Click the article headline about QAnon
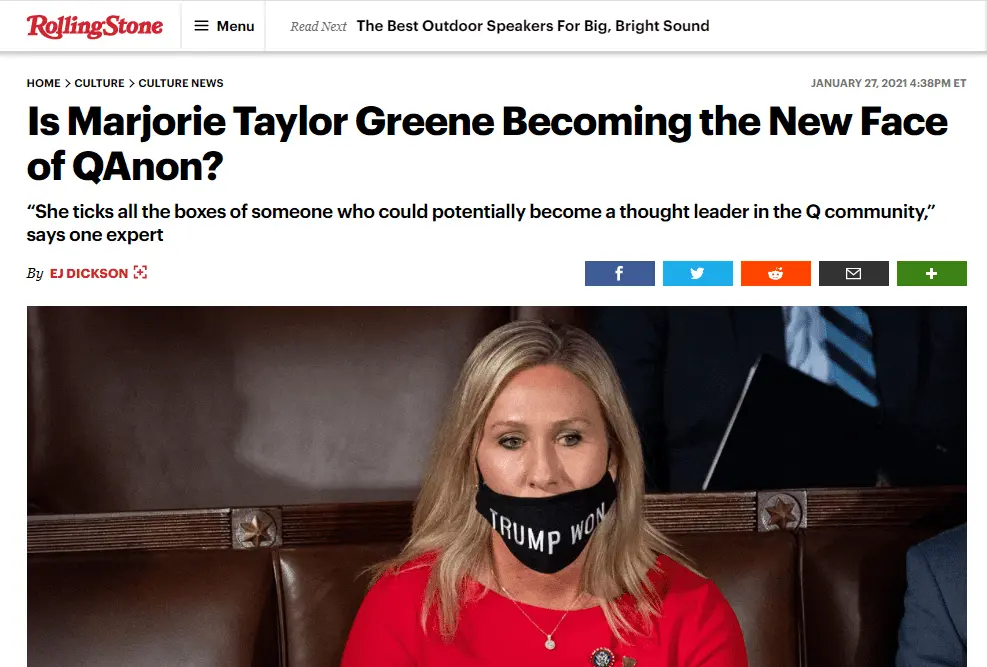 coord(487,143)
